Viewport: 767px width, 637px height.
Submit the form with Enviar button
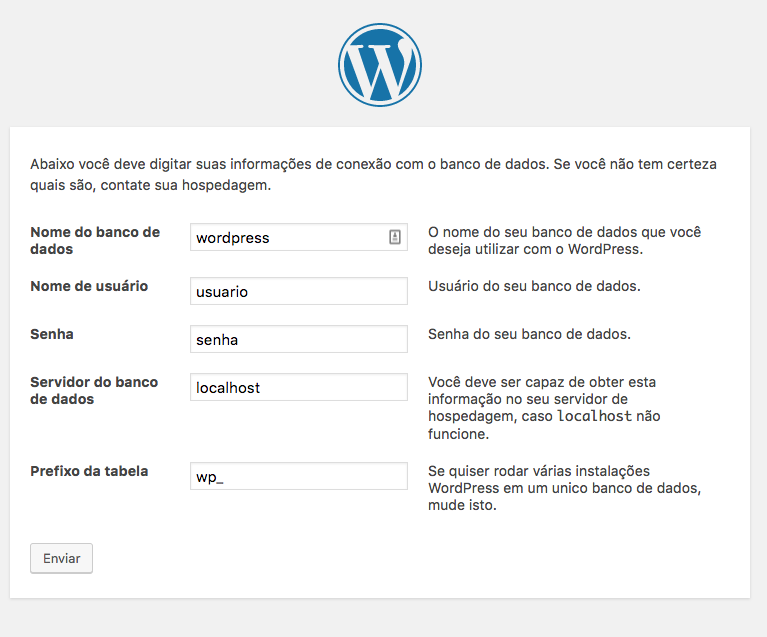coord(61,558)
